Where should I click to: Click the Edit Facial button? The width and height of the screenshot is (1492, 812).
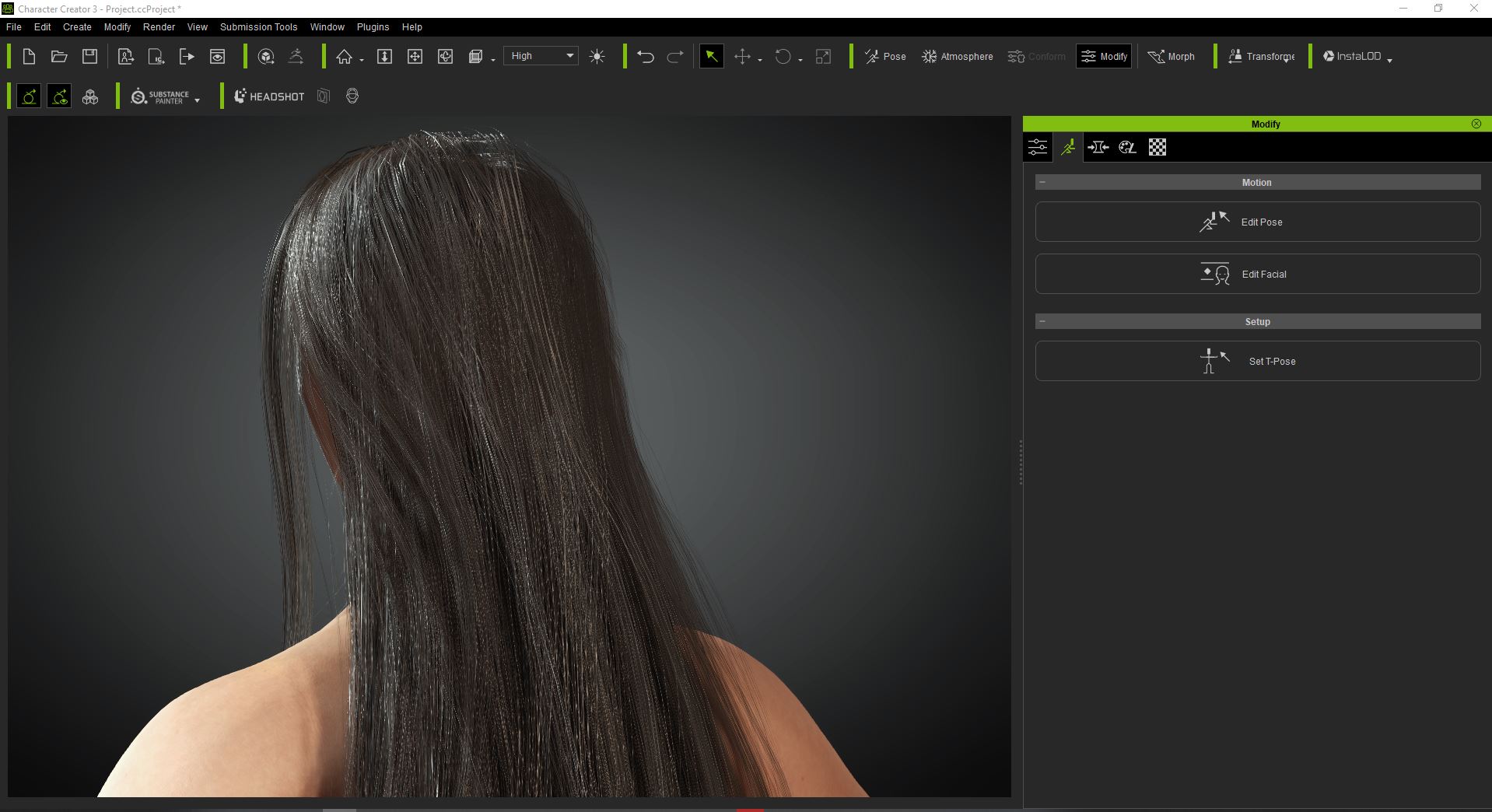(1258, 274)
